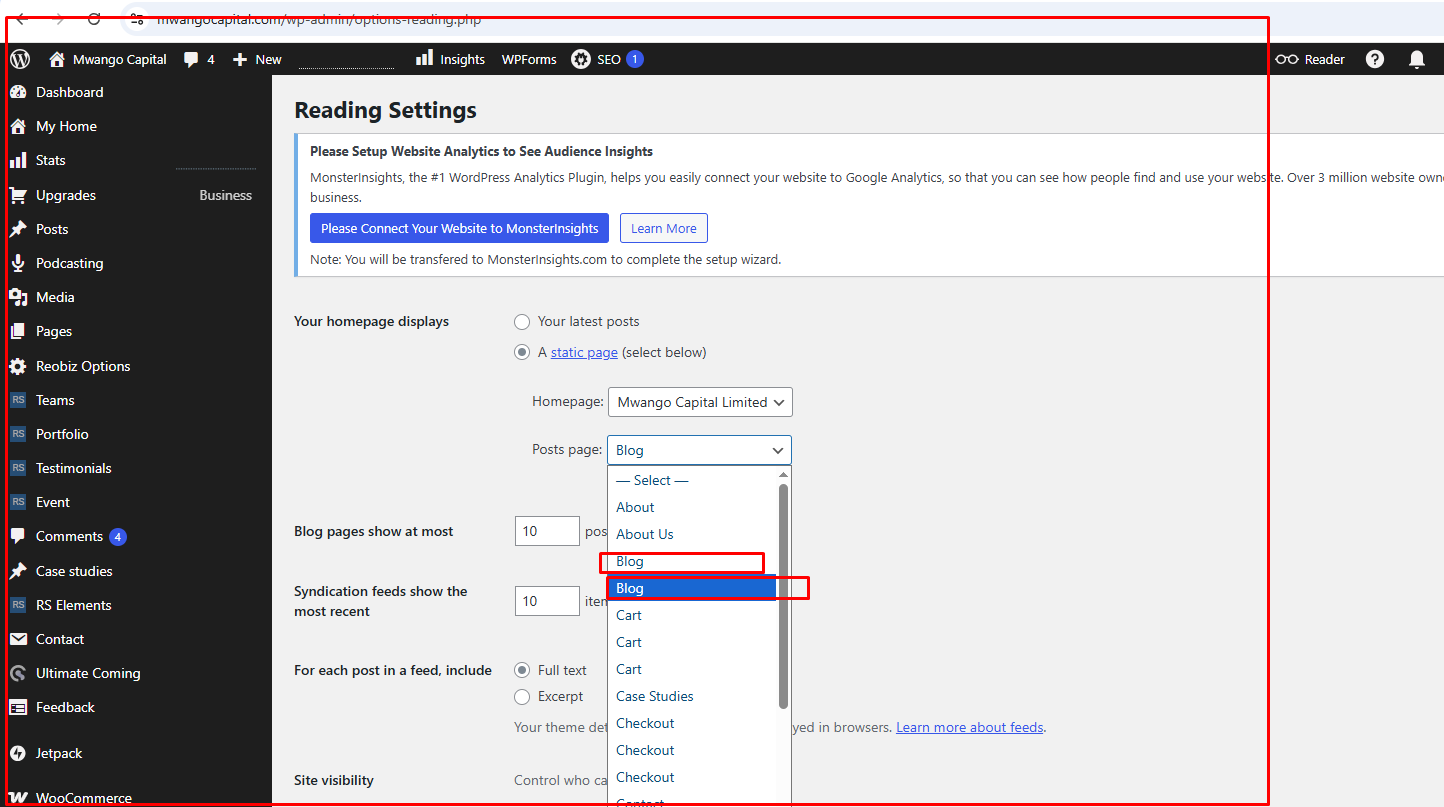
Task: Click the Comments bubble icon in sidebar
Action: (18, 536)
